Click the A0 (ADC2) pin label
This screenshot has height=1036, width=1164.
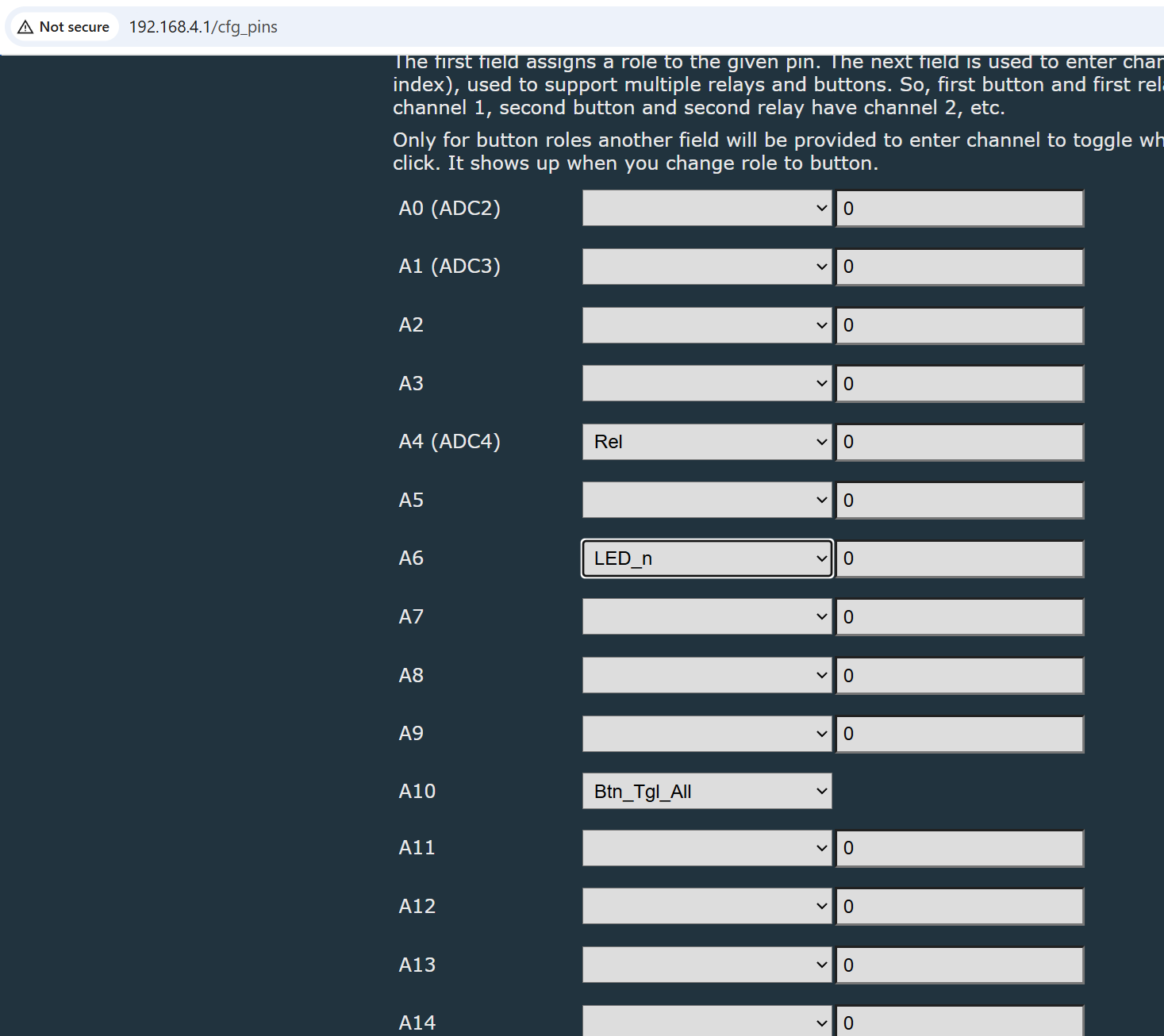coord(450,208)
